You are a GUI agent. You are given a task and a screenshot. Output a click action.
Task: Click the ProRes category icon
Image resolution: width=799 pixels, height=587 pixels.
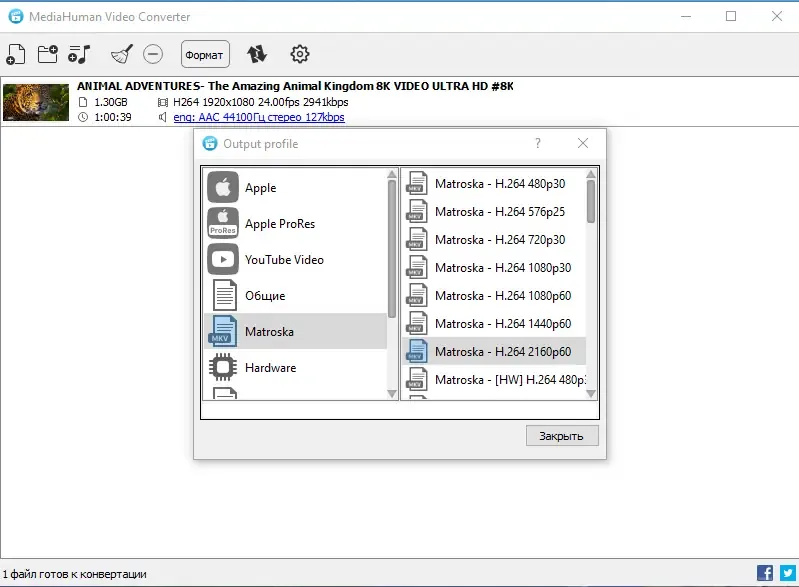coord(223,223)
